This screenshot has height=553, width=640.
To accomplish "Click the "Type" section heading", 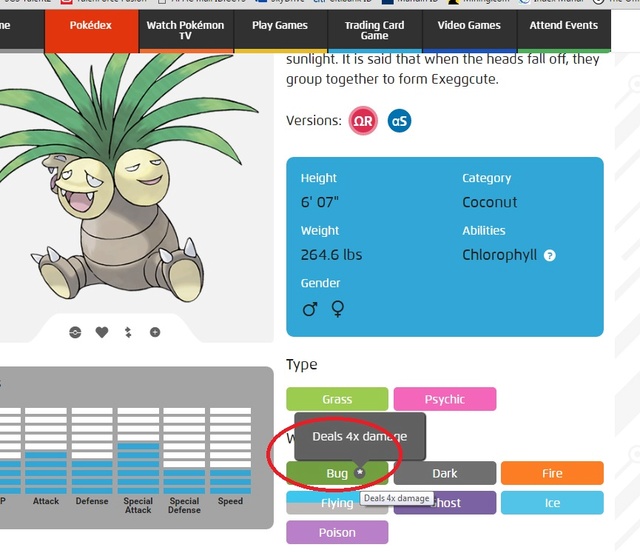I will click(x=302, y=364).
